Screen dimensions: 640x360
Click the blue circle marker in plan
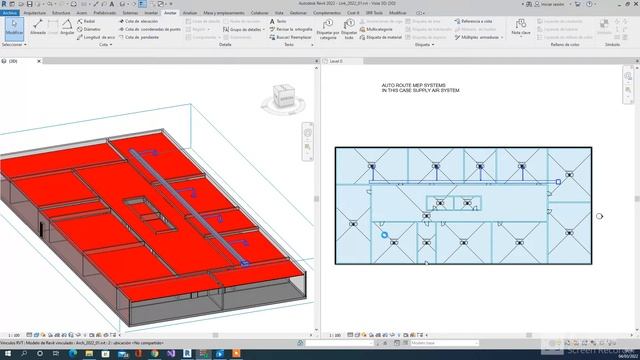(384, 235)
